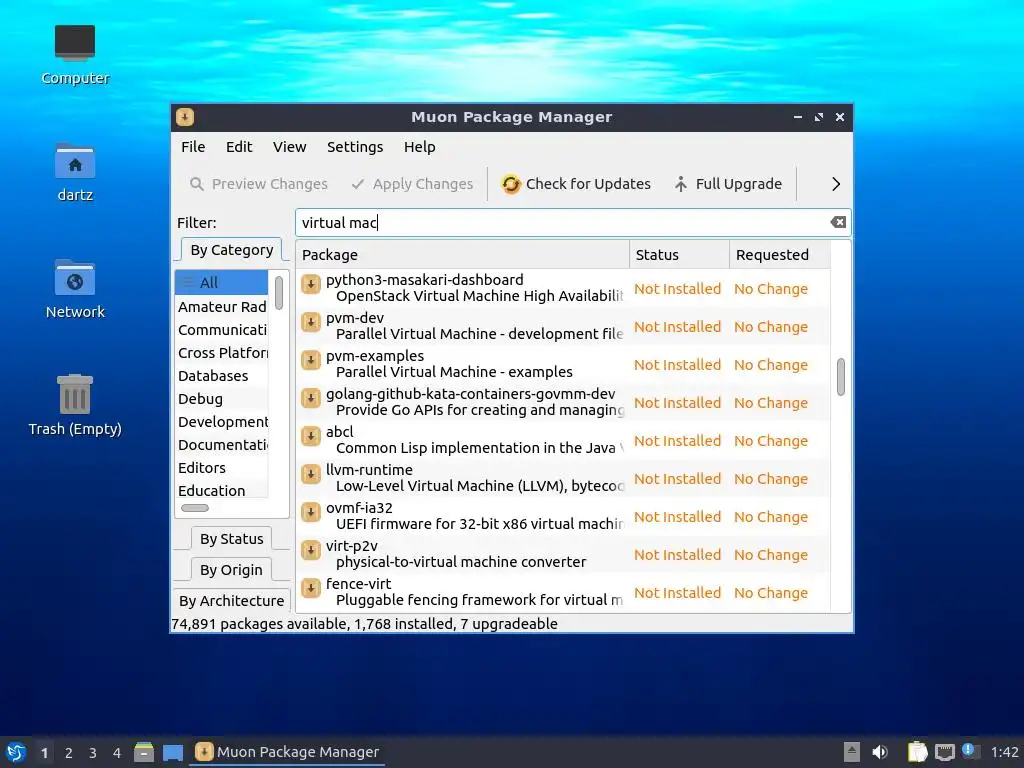Viewport: 1024px width, 768px height.
Task: Open the file manager from the panel quick launch
Action: (x=144, y=752)
